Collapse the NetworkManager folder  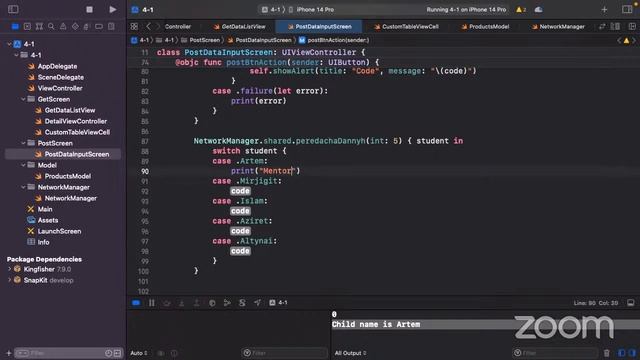pyautogui.click(x=23, y=187)
